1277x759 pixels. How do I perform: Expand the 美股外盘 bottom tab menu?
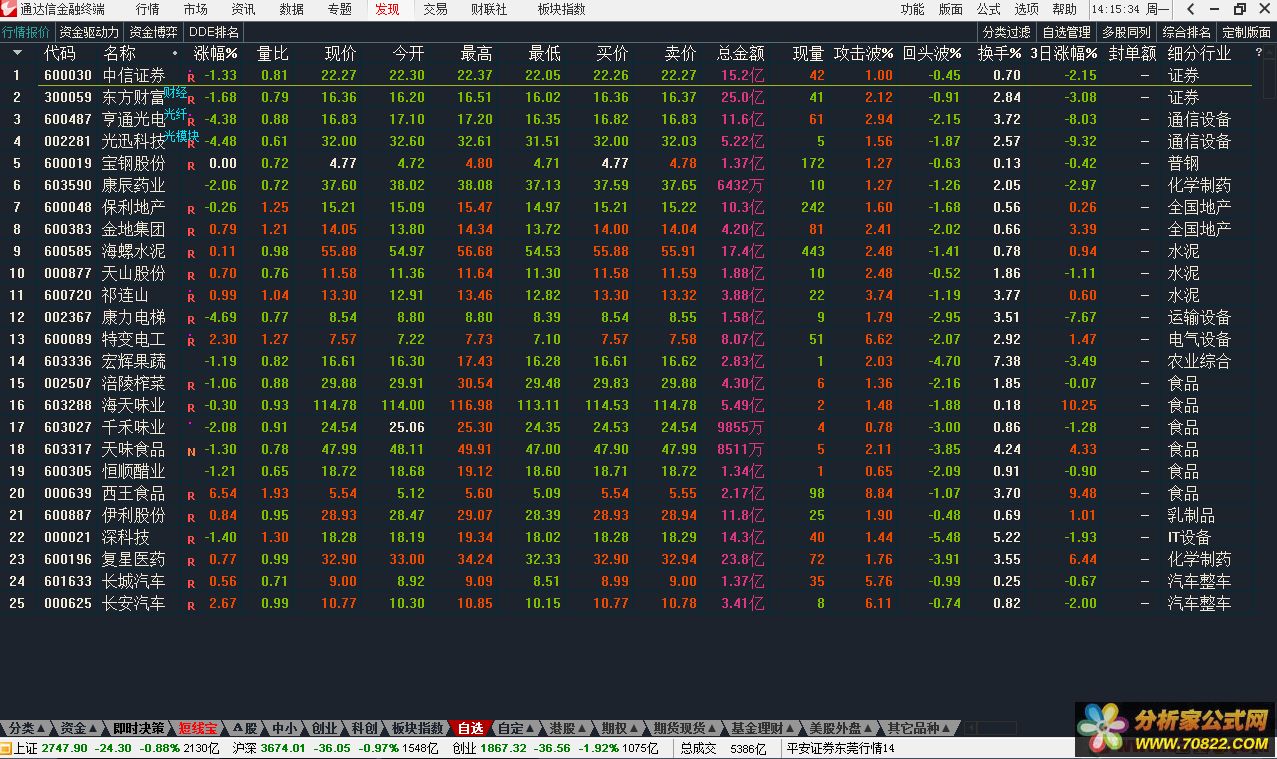(842, 728)
